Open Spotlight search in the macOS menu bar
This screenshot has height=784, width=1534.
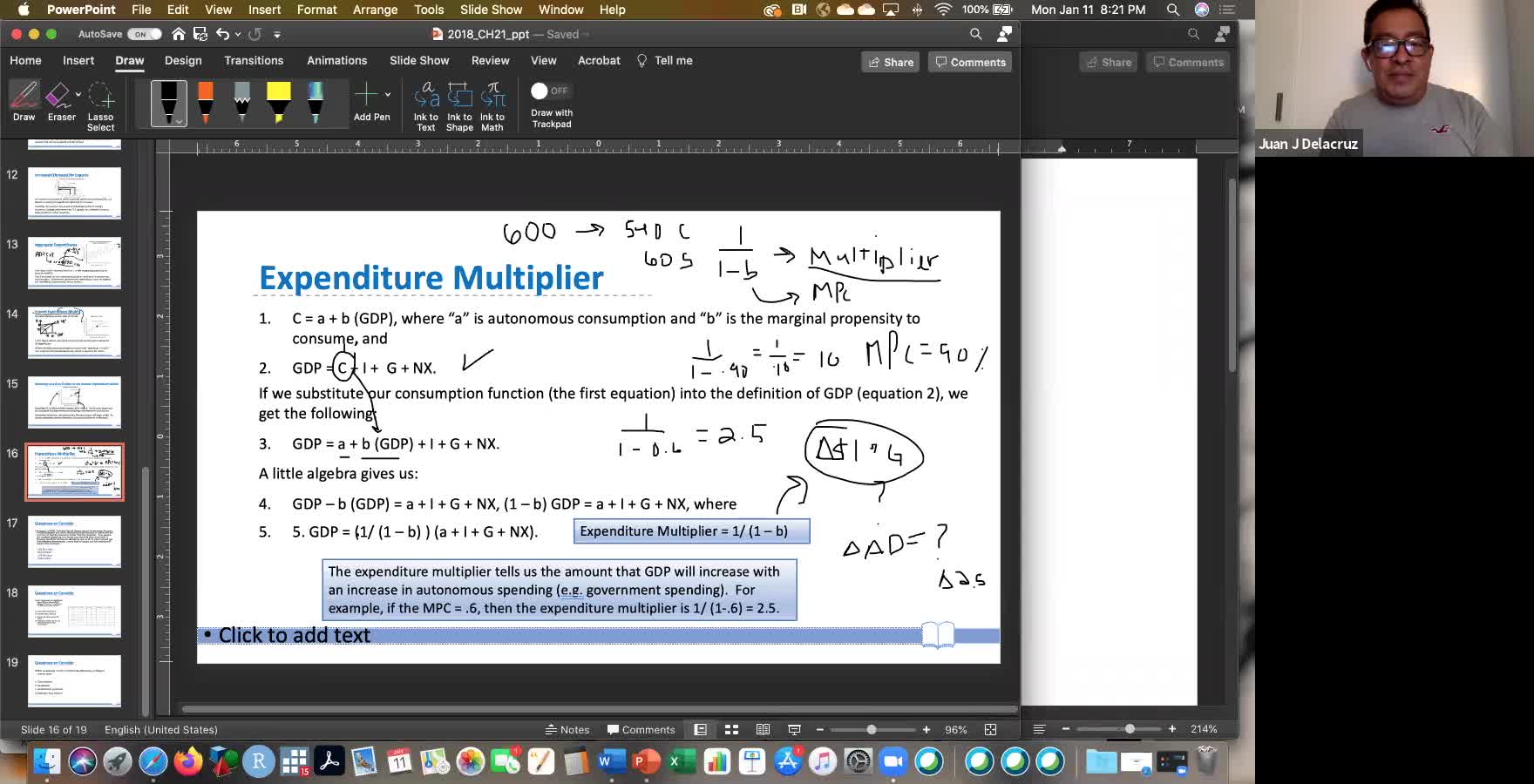(x=1173, y=10)
